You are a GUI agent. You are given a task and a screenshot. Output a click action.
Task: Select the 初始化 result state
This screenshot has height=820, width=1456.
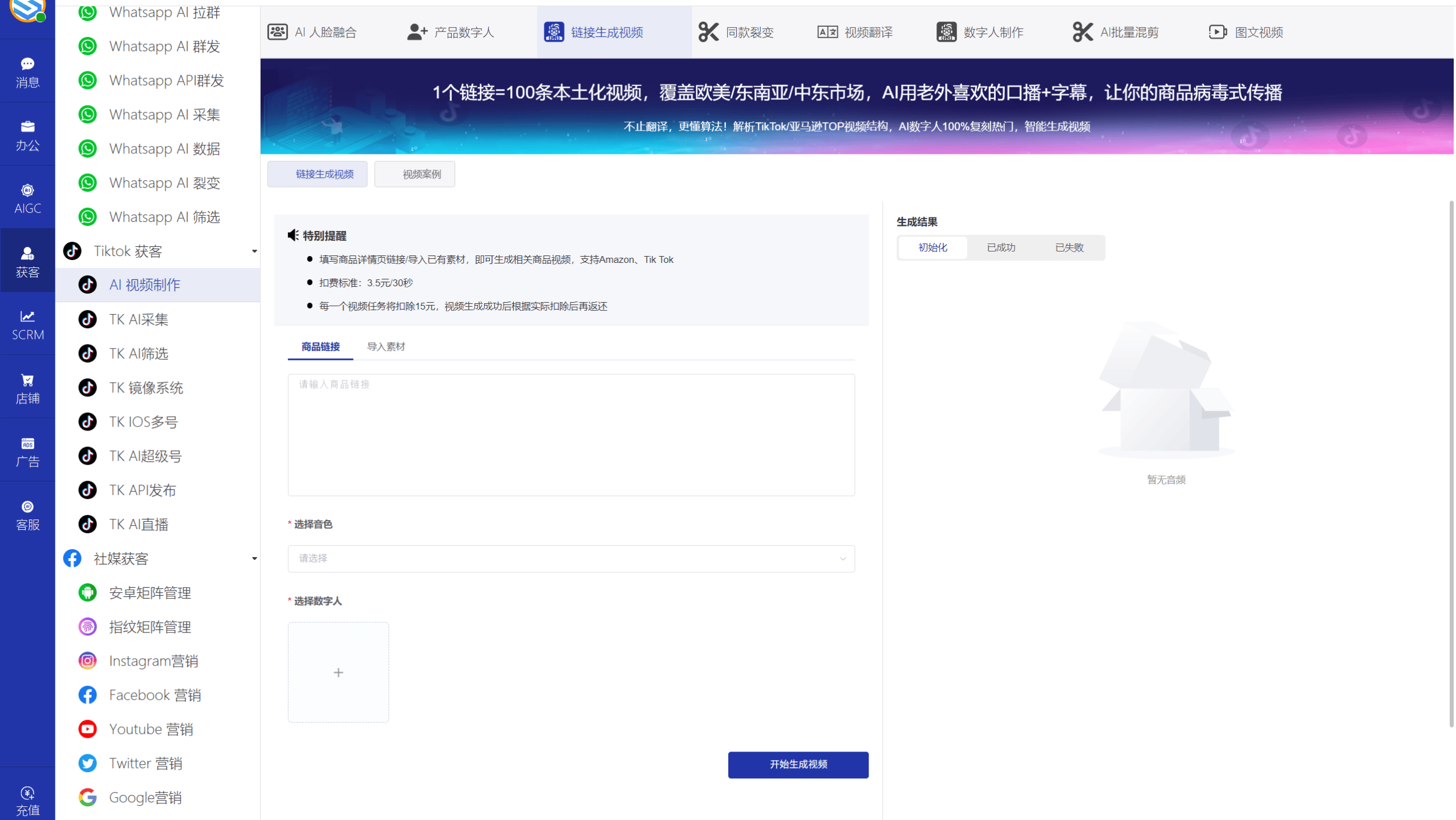[x=932, y=247]
